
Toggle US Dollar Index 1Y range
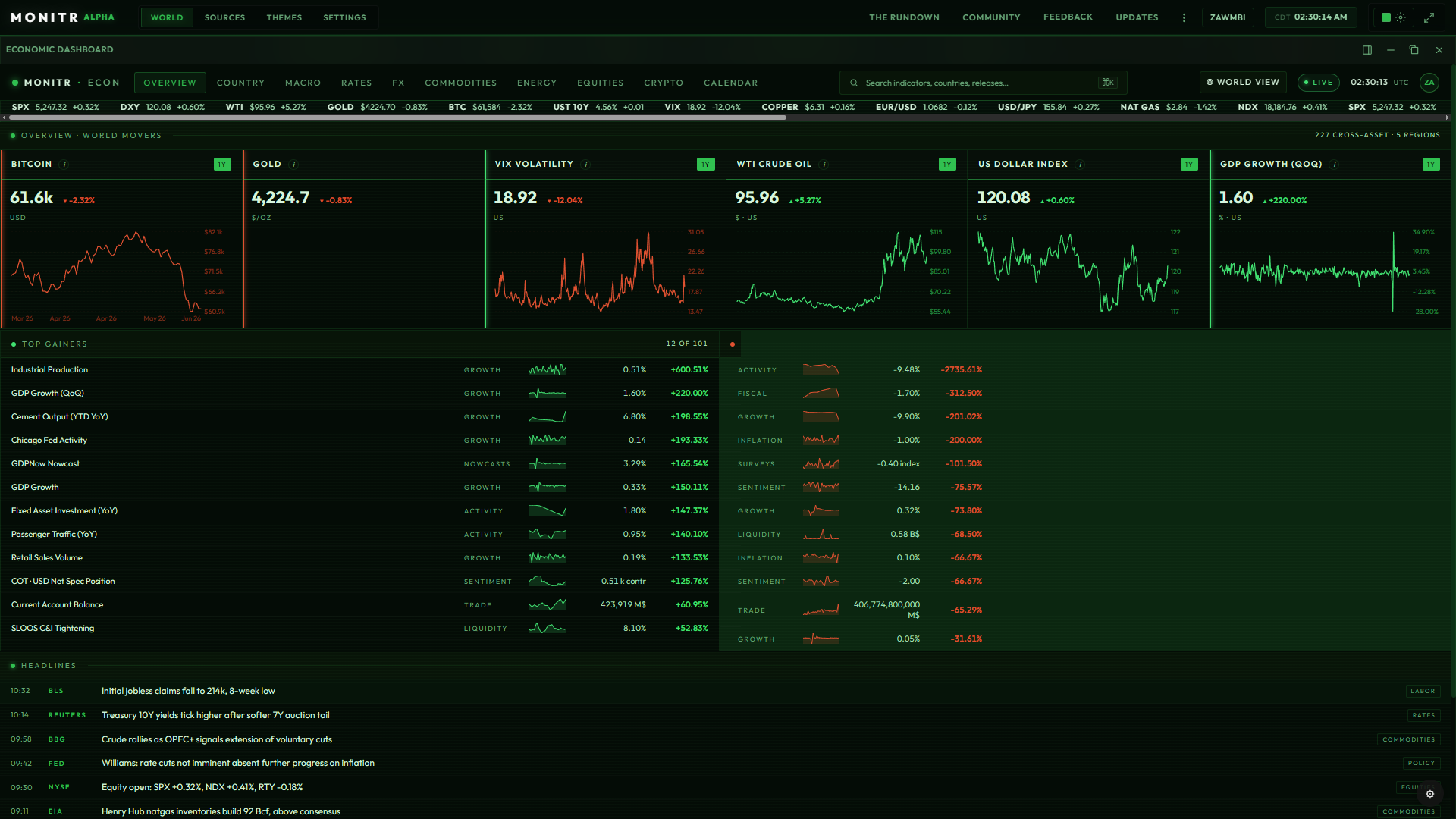tap(1189, 165)
